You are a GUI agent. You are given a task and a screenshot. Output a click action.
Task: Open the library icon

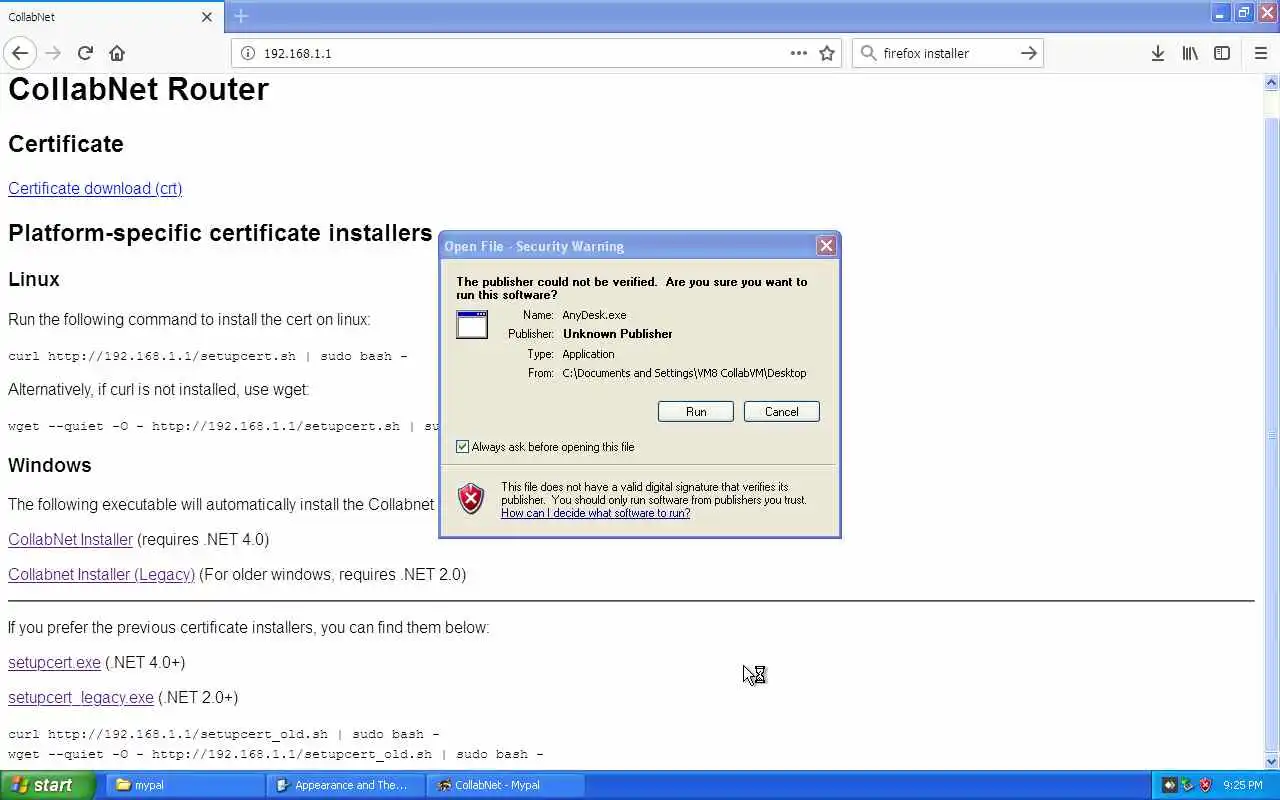coord(1190,53)
